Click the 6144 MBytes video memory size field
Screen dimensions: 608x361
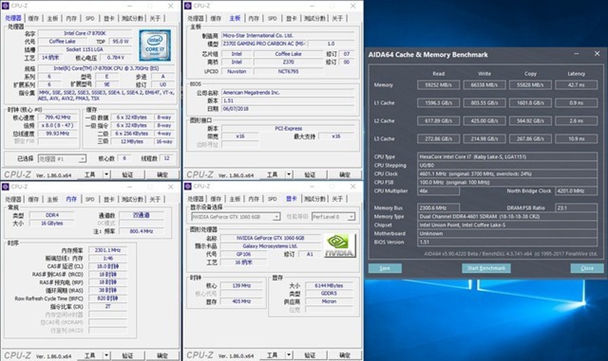click(x=329, y=285)
